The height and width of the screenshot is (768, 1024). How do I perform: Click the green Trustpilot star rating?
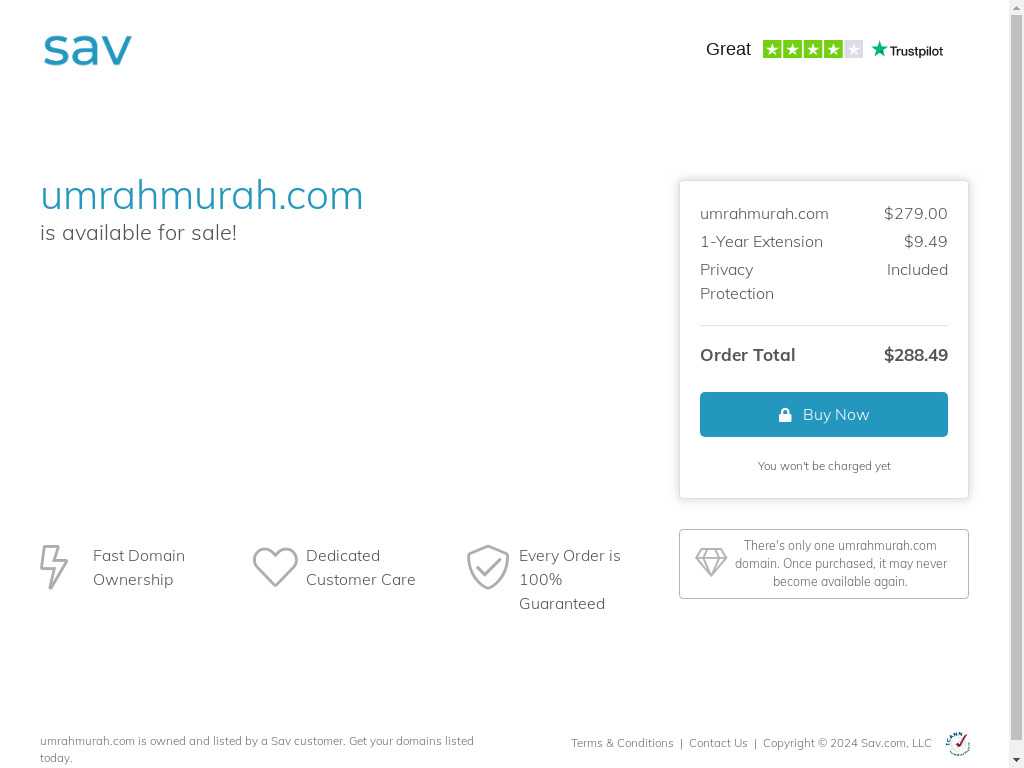point(812,49)
